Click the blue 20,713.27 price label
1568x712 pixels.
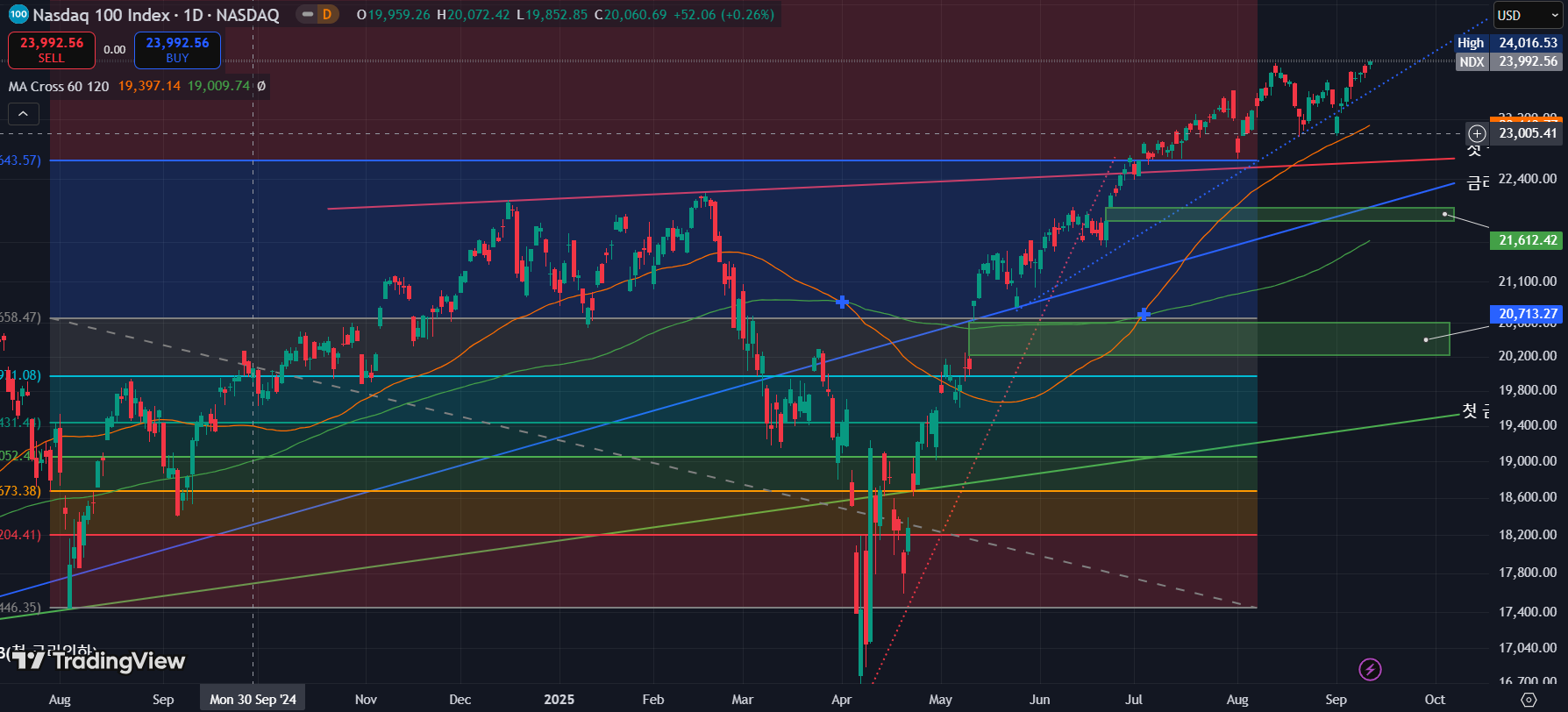(x=1528, y=314)
